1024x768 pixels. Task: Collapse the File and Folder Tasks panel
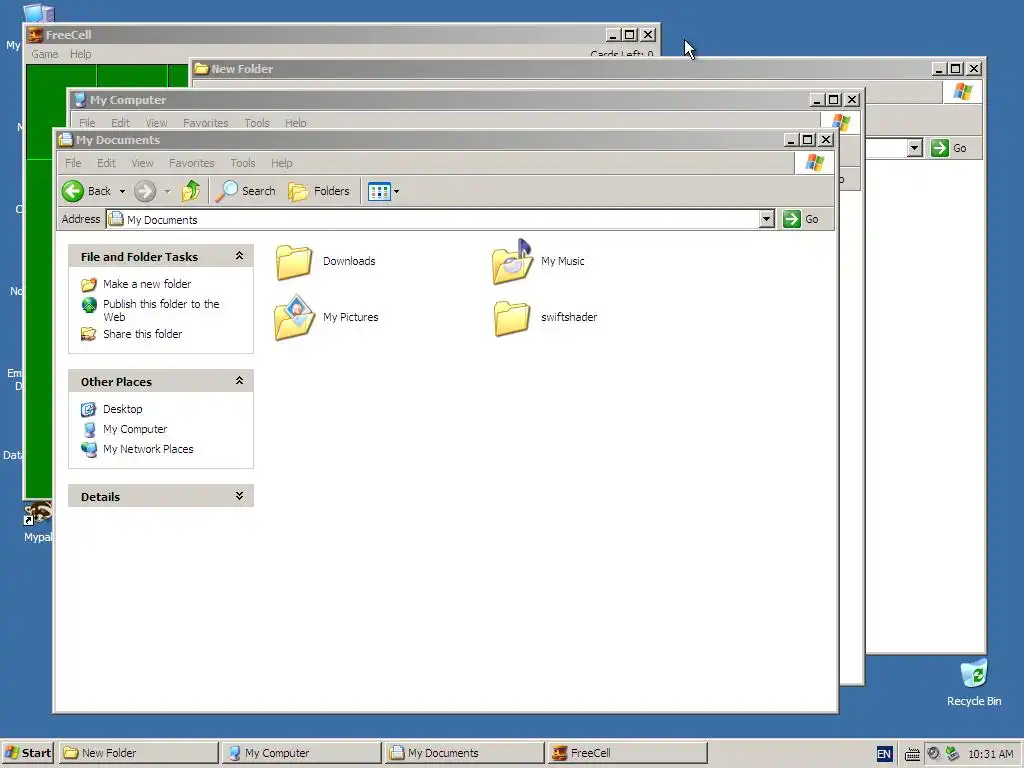click(x=239, y=256)
